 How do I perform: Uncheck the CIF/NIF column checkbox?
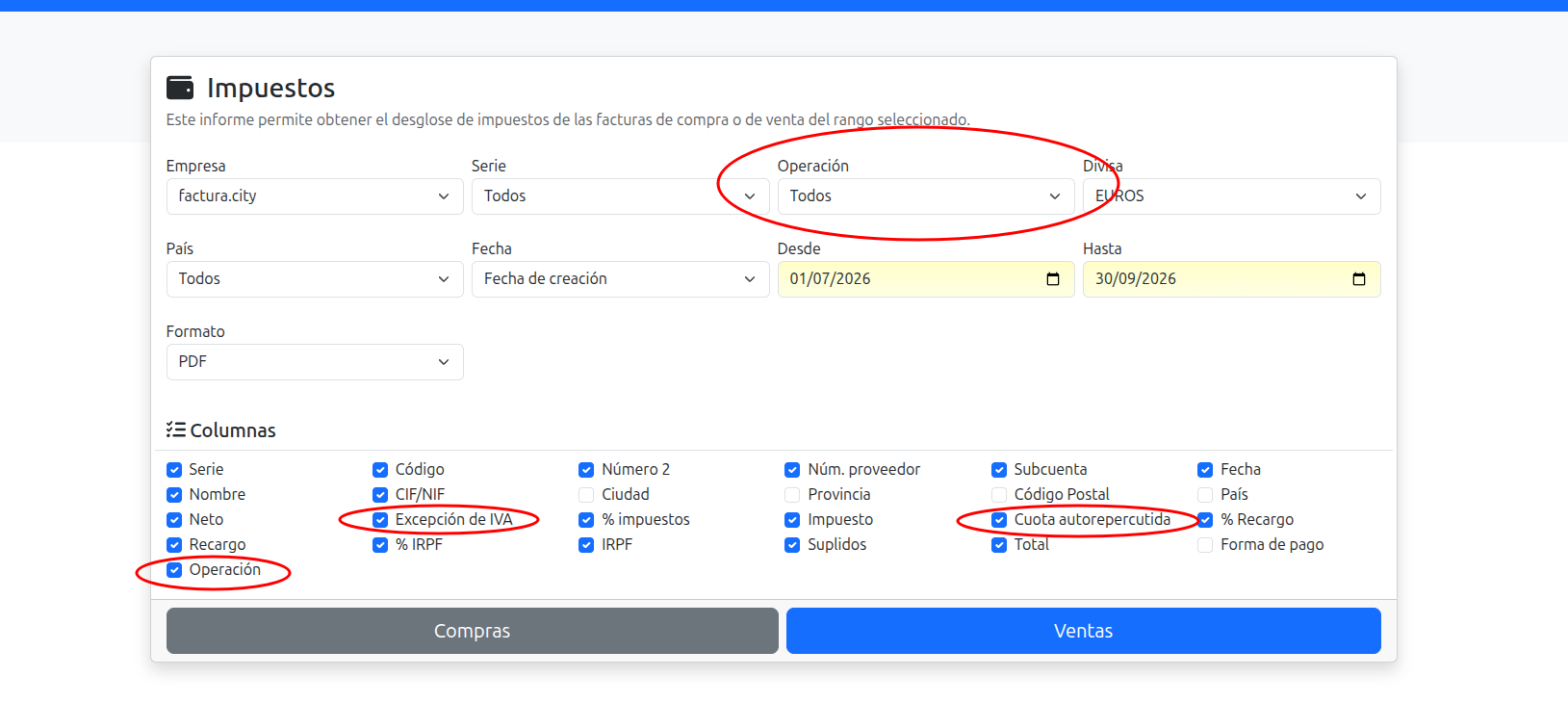click(x=380, y=495)
